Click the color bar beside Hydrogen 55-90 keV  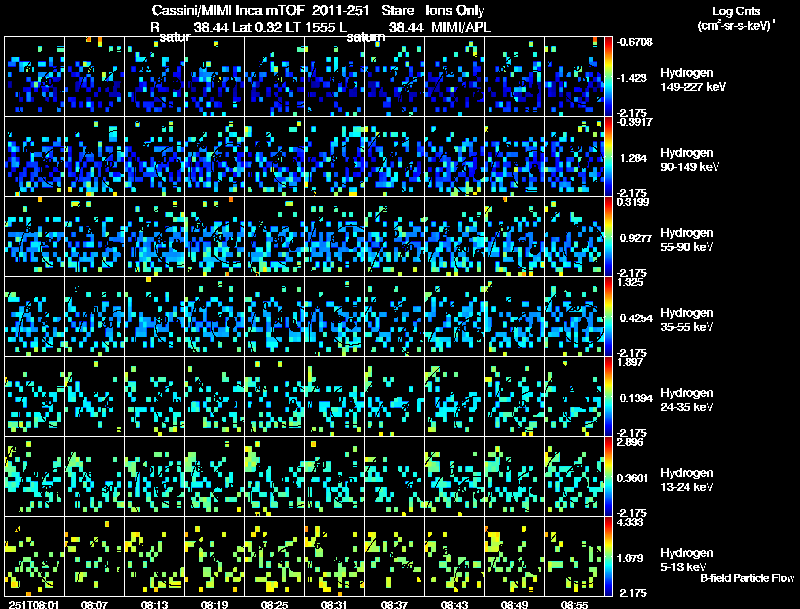pyautogui.click(x=608, y=237)
